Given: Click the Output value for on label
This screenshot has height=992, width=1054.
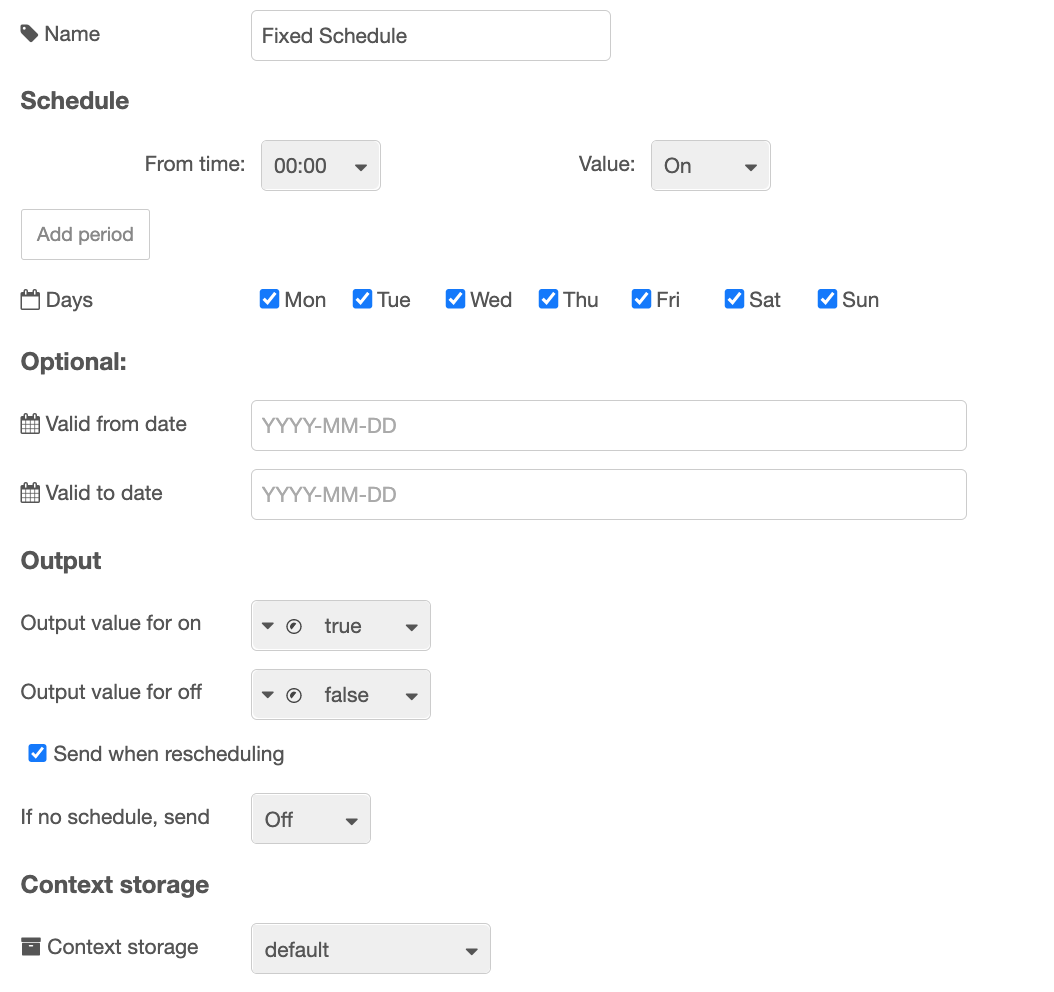Looking at the screenshot, I should [x=111, y=623].
